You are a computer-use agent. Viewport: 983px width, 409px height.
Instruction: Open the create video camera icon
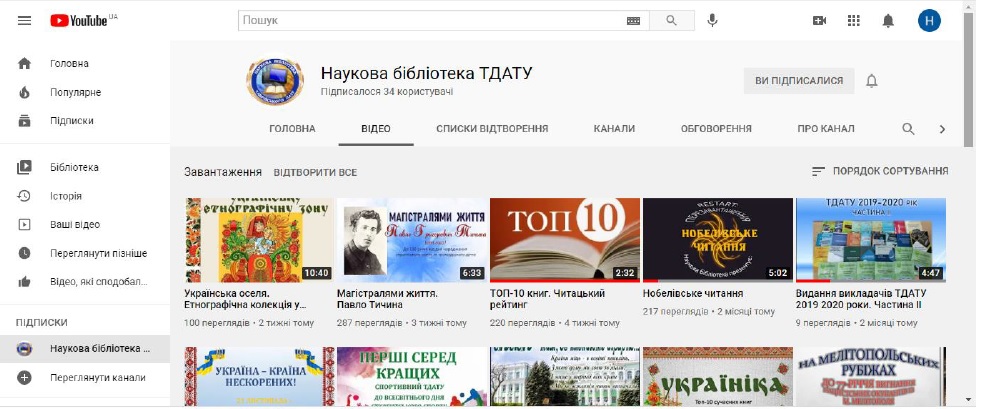819,21
